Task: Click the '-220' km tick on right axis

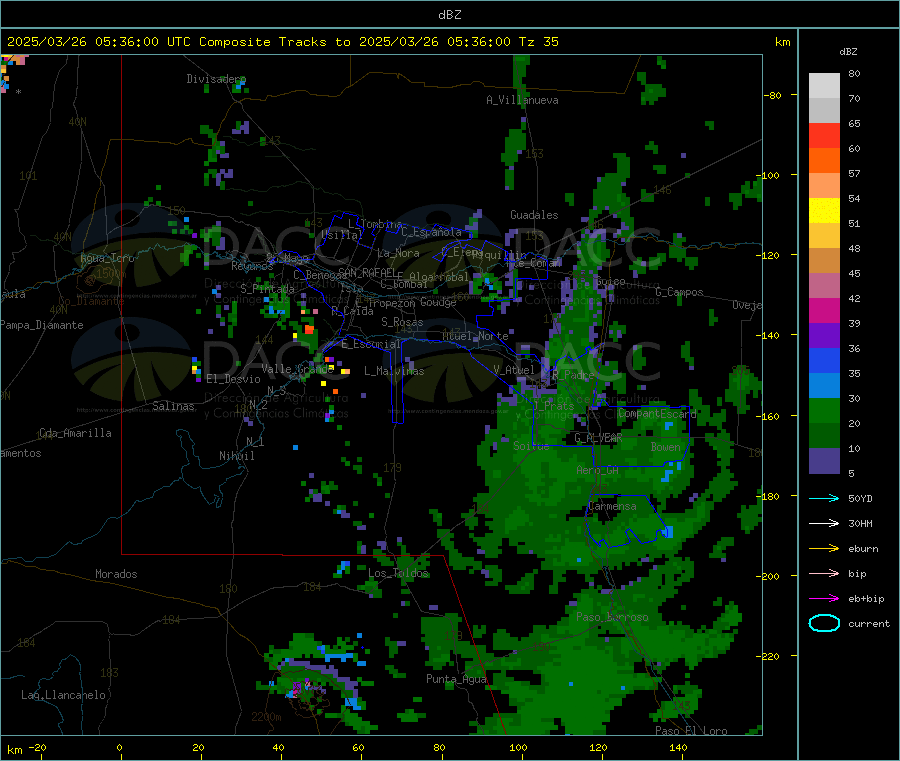Action: [x=771, y=657]
